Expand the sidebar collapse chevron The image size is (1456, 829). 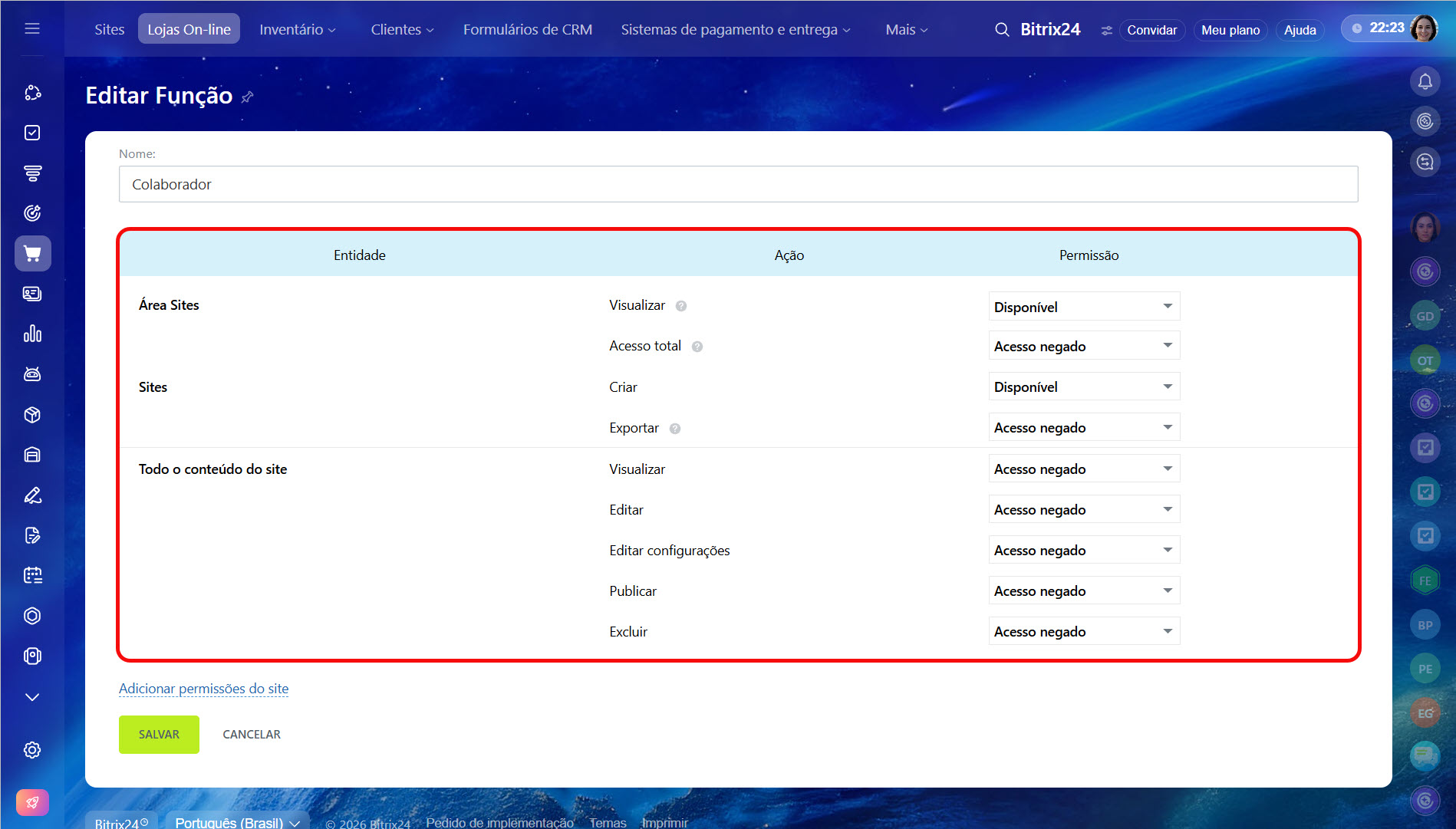[32, 697]
